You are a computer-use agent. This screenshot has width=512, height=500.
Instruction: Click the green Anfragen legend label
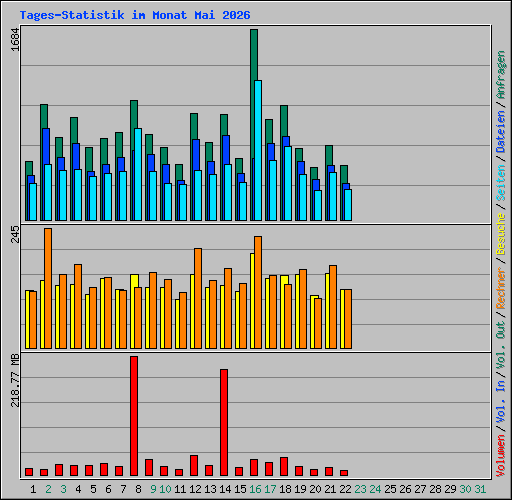tap(501, 75)
